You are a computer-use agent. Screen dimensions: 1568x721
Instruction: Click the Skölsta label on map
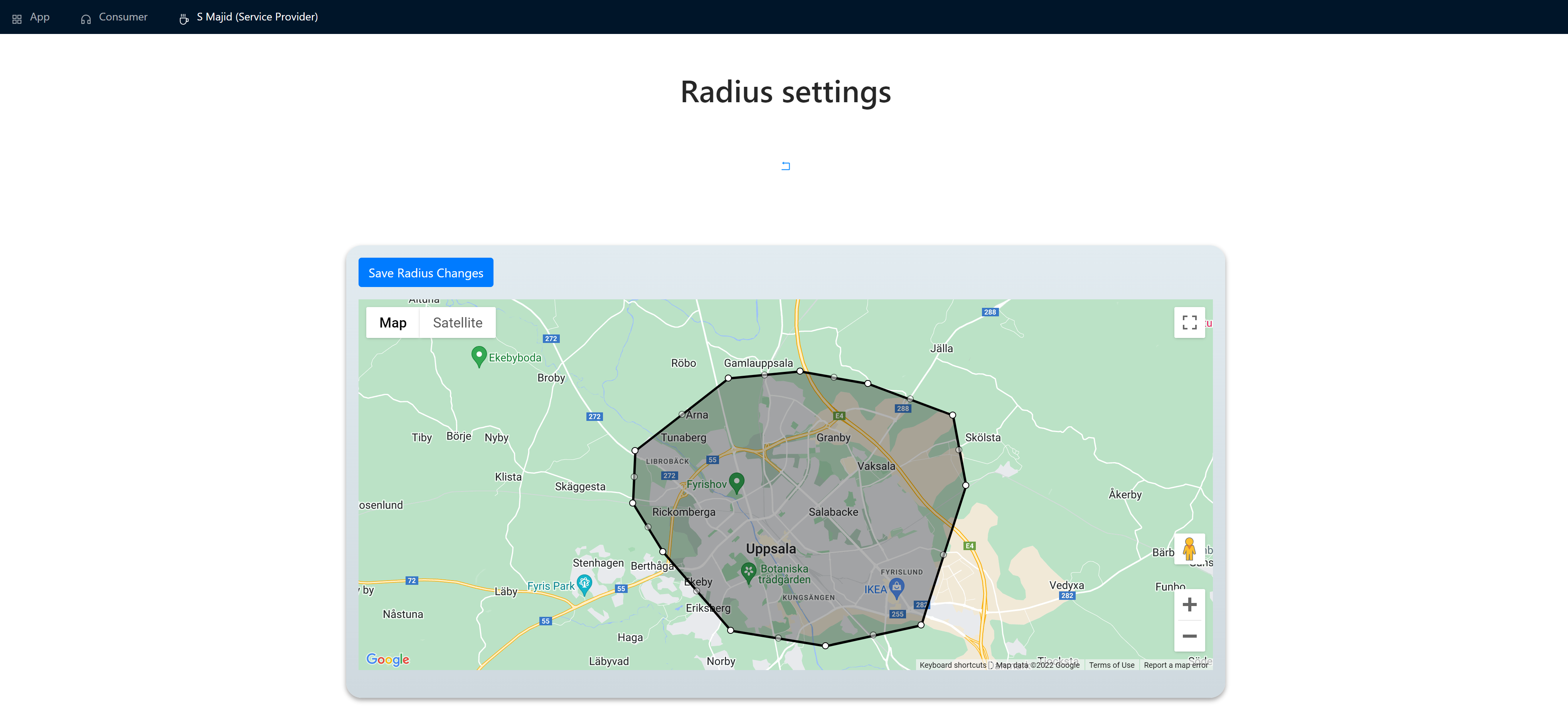[983, 437]
